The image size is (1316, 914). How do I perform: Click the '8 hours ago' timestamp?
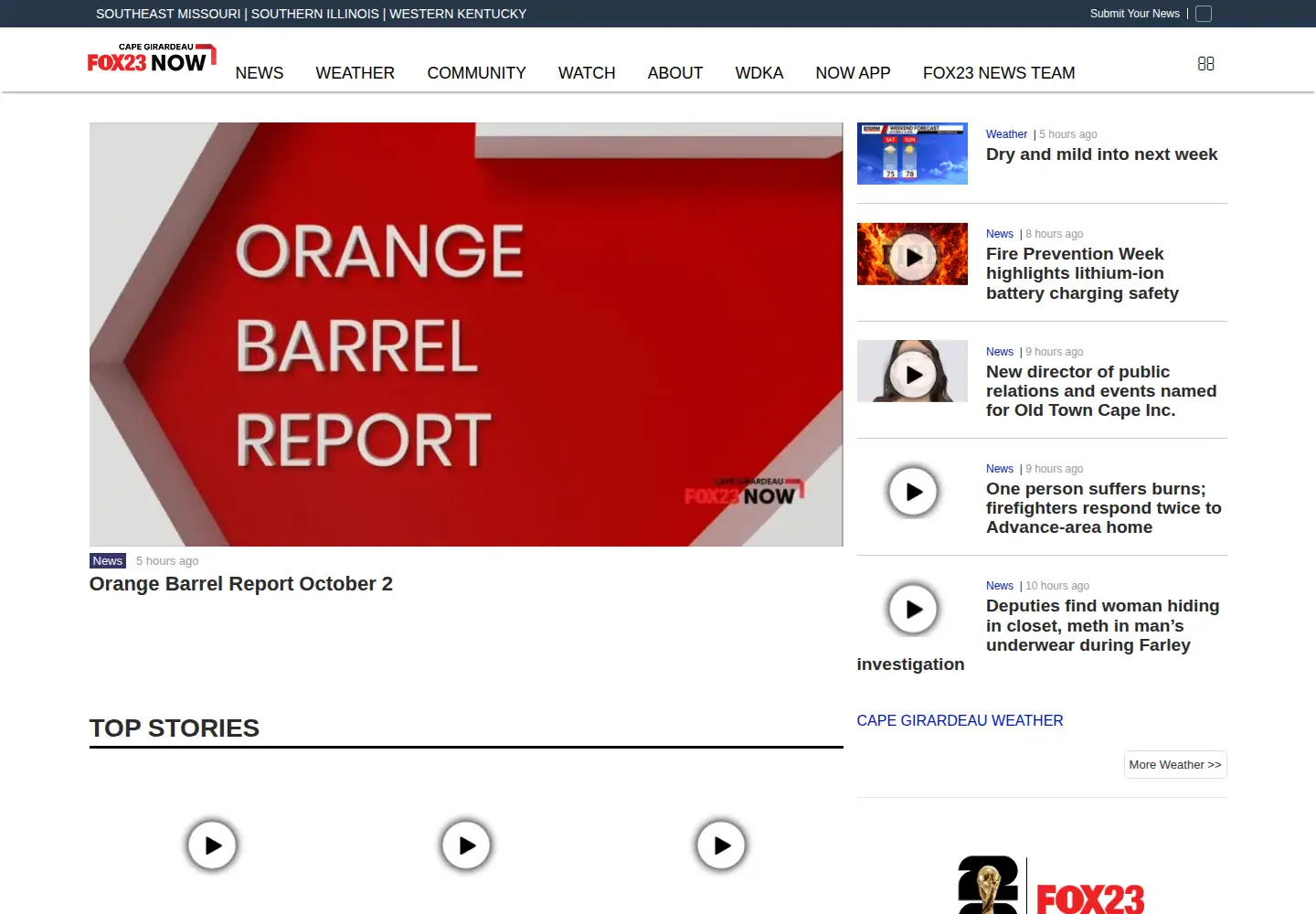(x=1055, y=234)
